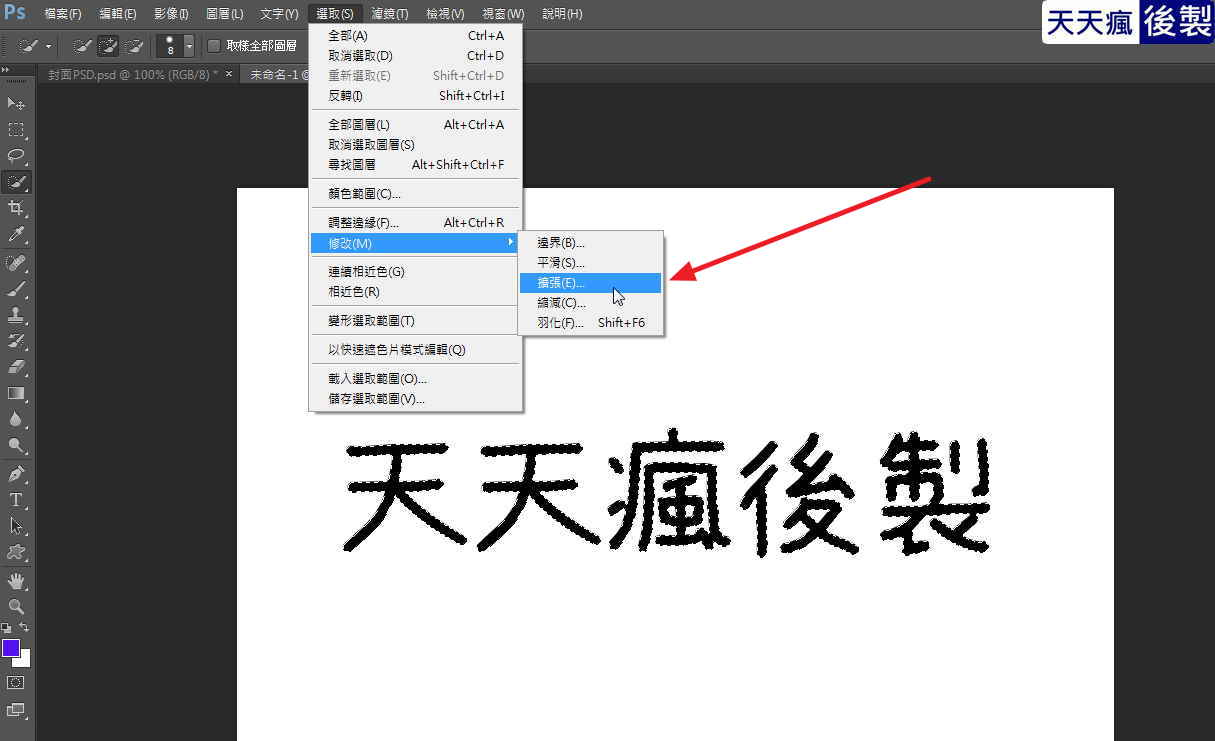Screen dimensions: 1215x741
Task: Open foreground color purple swatch
Action: point(11,648)
